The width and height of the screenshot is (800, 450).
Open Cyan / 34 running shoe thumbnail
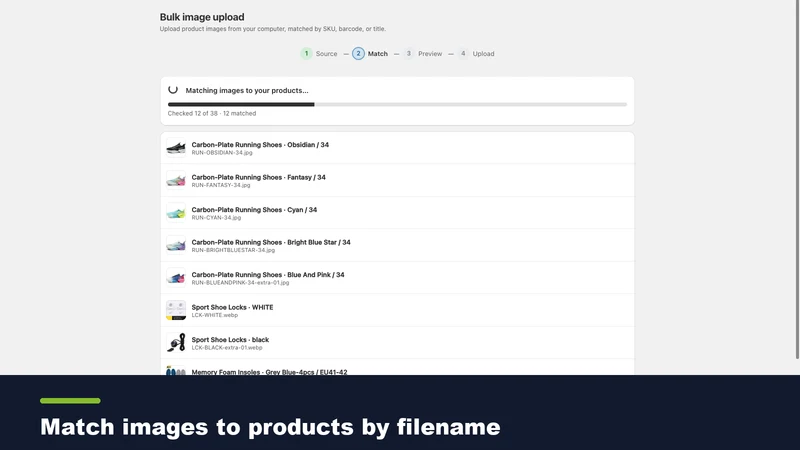(x=176, y=213)
